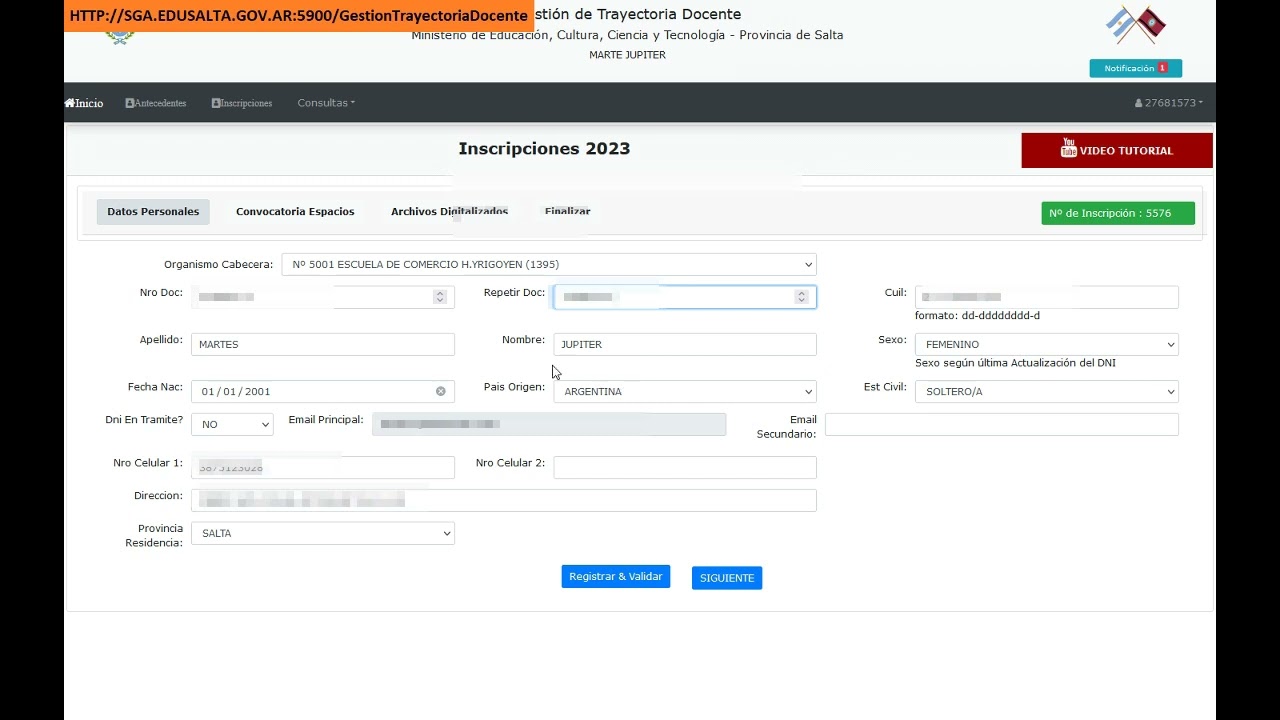Click Inicio home icon
The height and width of the screenshot is (720, 1280).
pyautogui.click(x=69, y=103)
